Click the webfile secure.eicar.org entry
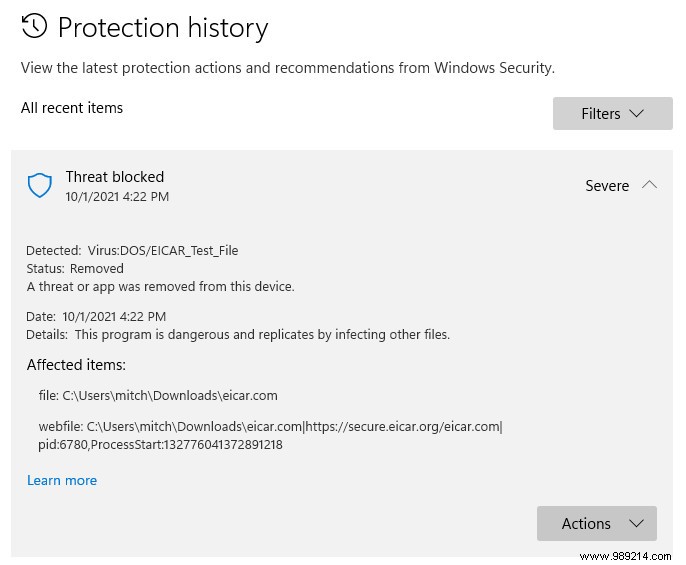686x565 pixels. coord(270,426)
